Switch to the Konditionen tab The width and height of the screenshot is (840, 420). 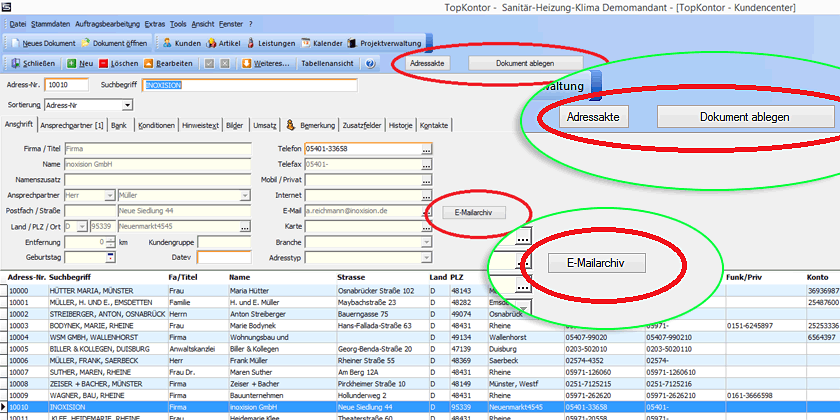point(157,125)
